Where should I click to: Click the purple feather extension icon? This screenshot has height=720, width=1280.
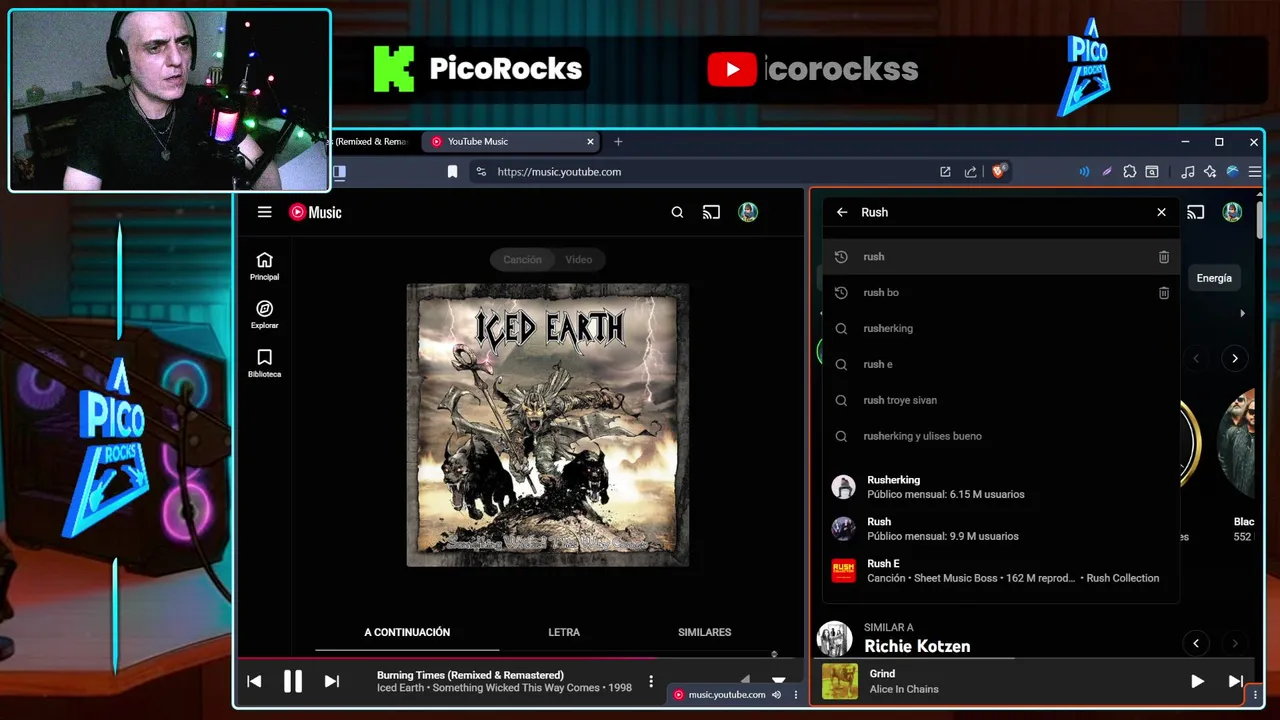pyautogui.click(x=1106, y=172)
